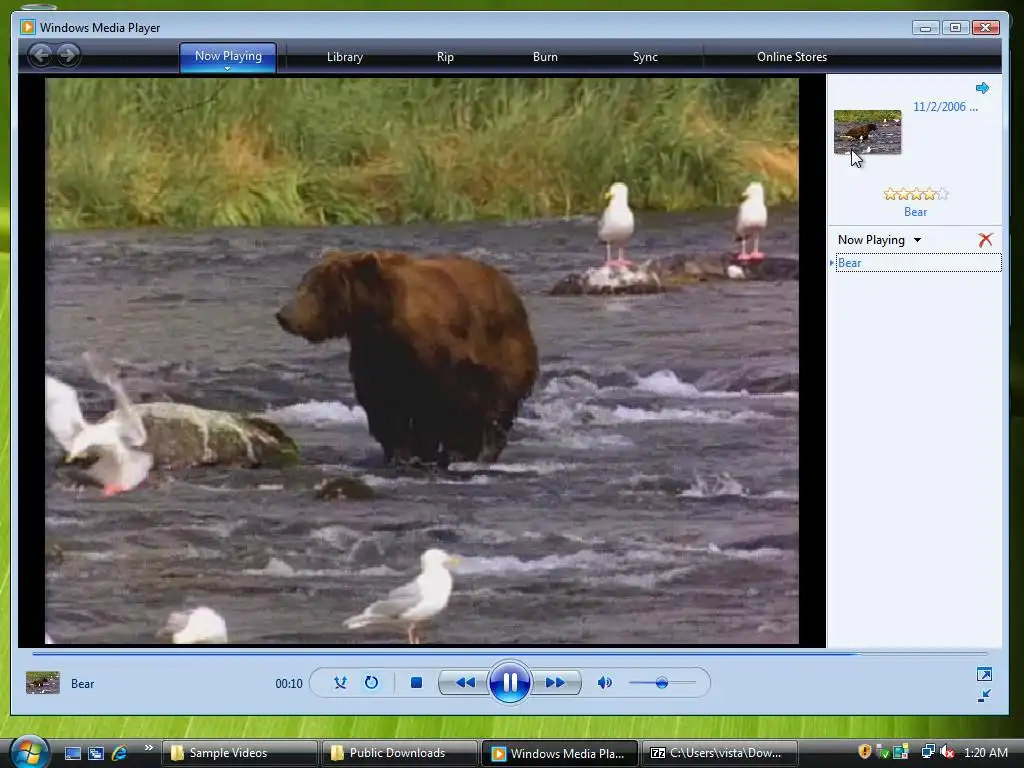This screenshot has width=1024, height=768.
Task: Rate Bear five stars
Action: [942, 194]
